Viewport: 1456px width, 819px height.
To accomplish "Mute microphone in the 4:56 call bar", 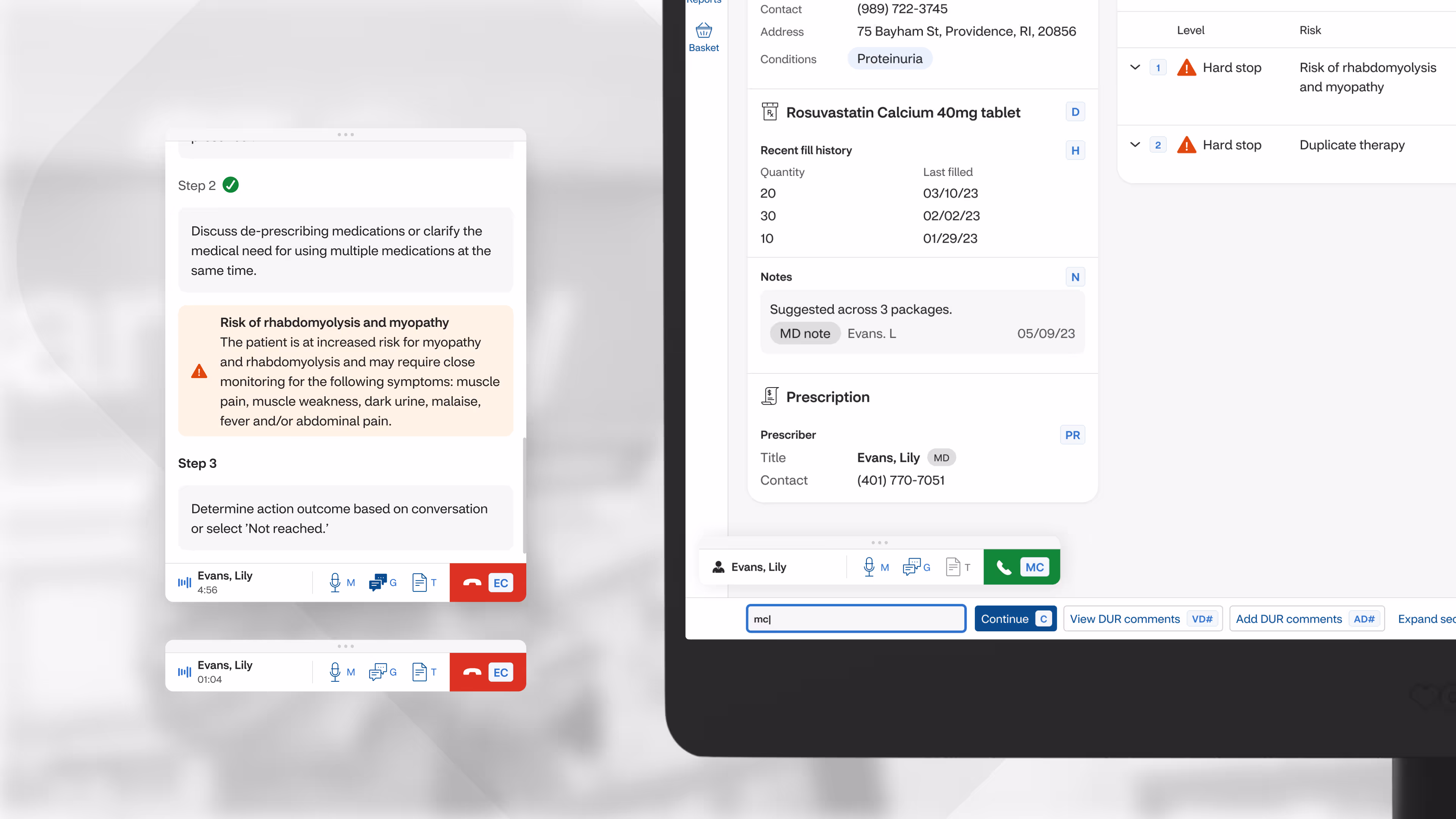I will point(335,582).
